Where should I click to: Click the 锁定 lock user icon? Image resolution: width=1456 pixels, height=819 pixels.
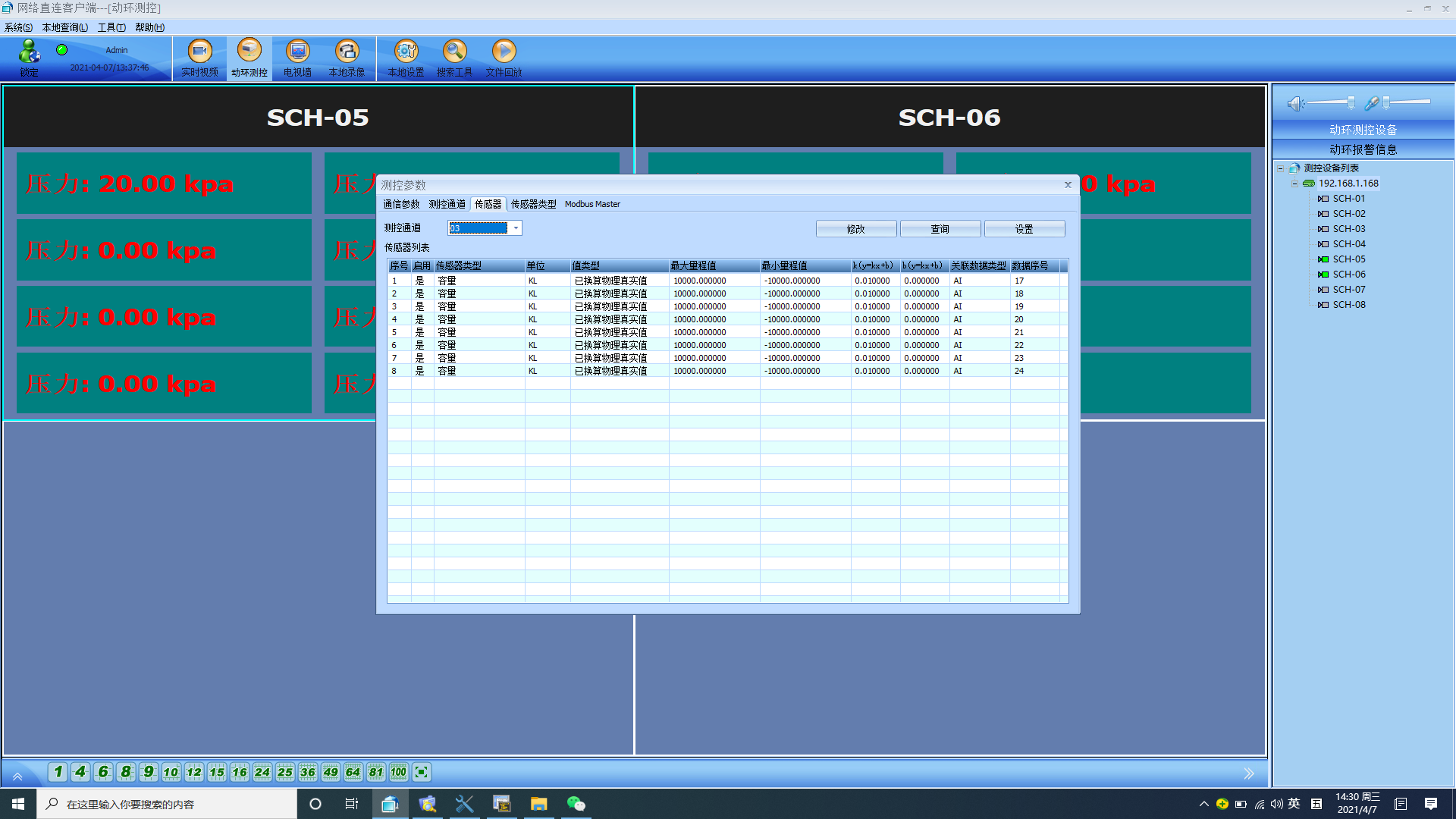point(29,58)
